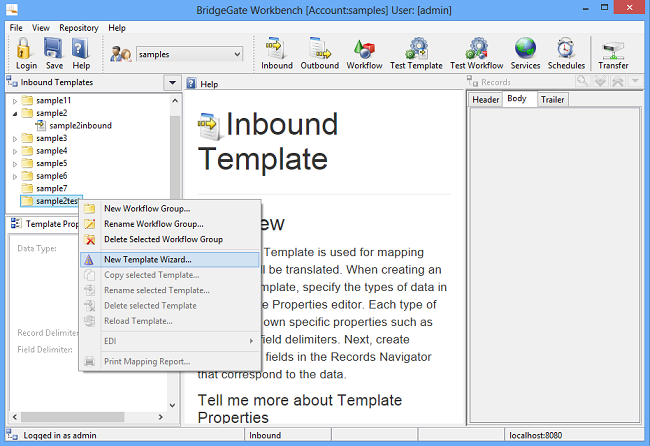Expand the sample11 folder
Image resolution: width=650 pixels, height=446 pixels.
(x=15, y=101)
